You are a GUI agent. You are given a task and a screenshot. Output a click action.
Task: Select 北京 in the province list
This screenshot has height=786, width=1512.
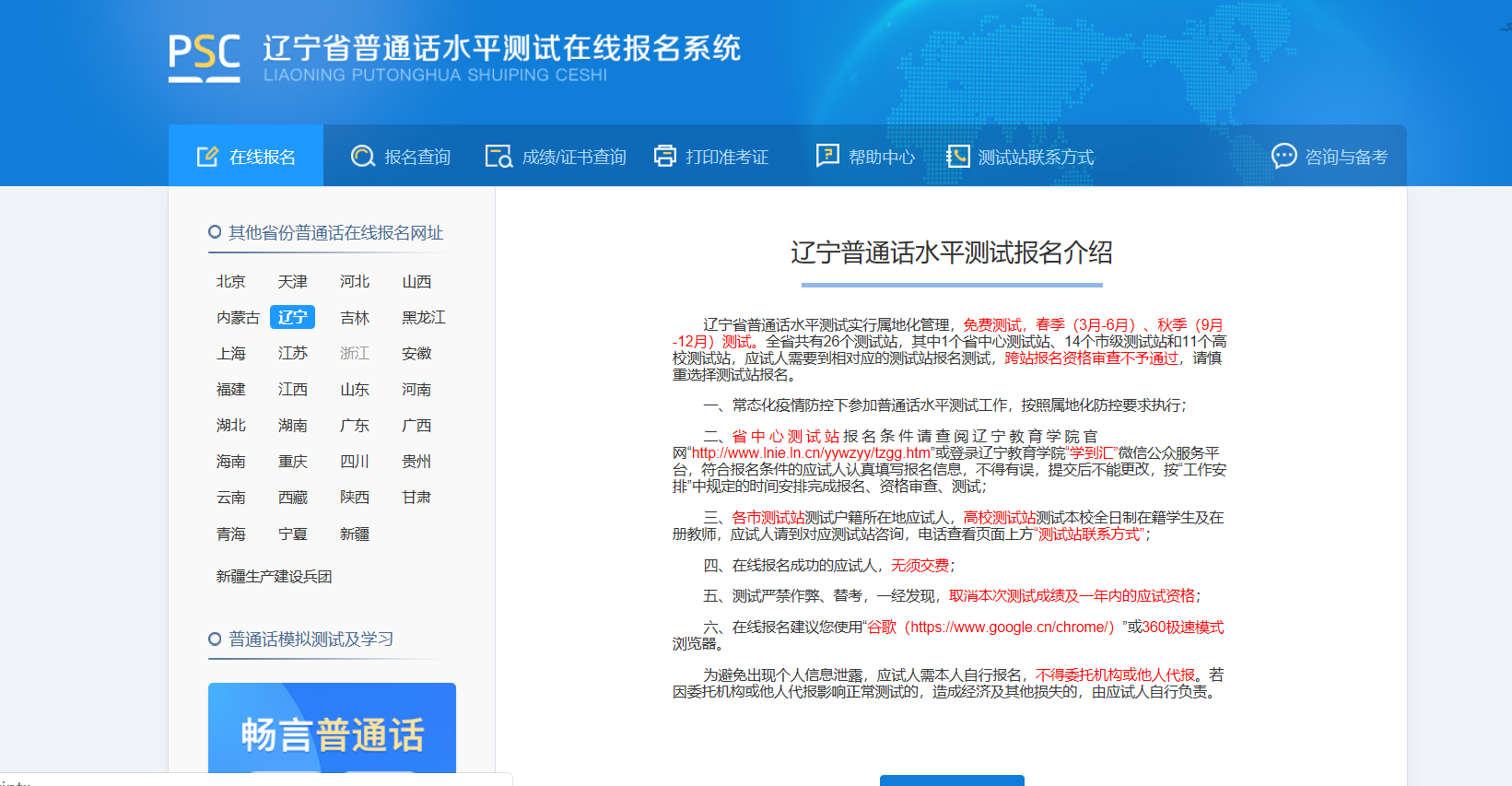(231, 282)
